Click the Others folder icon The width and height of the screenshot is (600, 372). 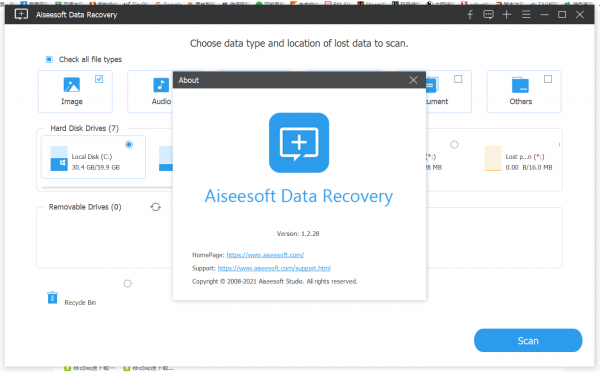coord(520,85)
